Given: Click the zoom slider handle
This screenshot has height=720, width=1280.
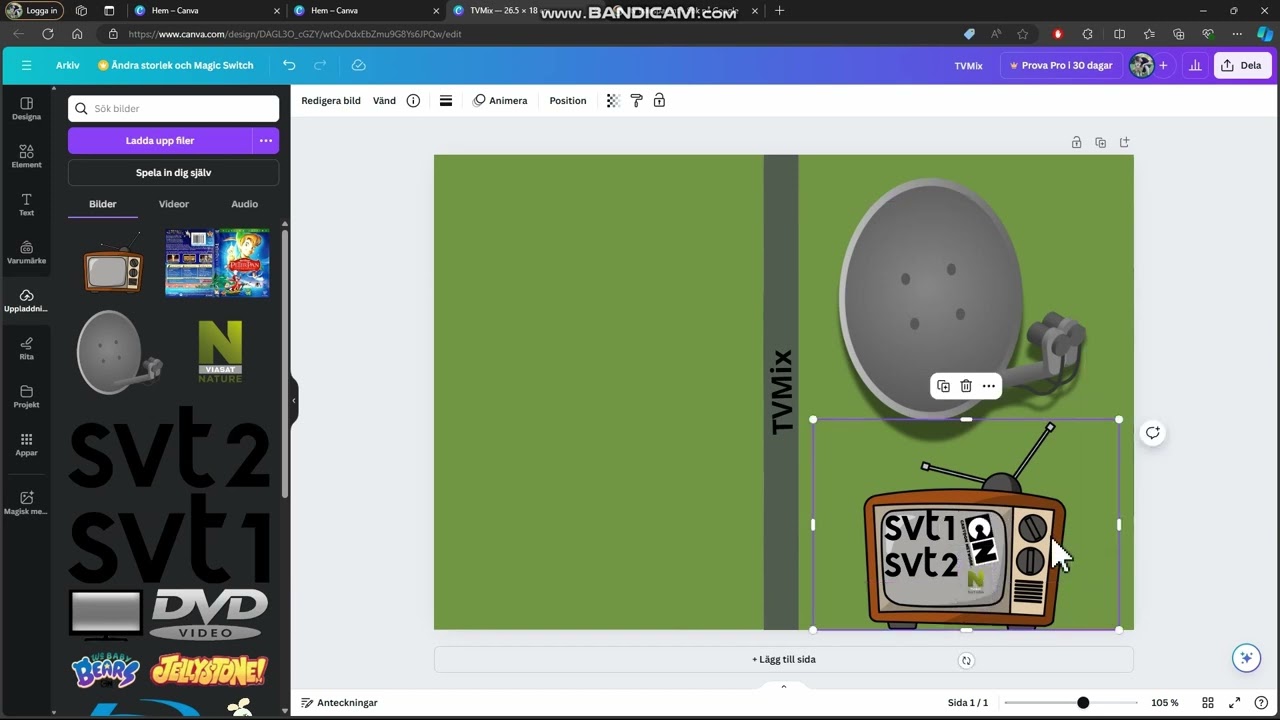Looking at the screenshot, I should [x=1083, y=703].
